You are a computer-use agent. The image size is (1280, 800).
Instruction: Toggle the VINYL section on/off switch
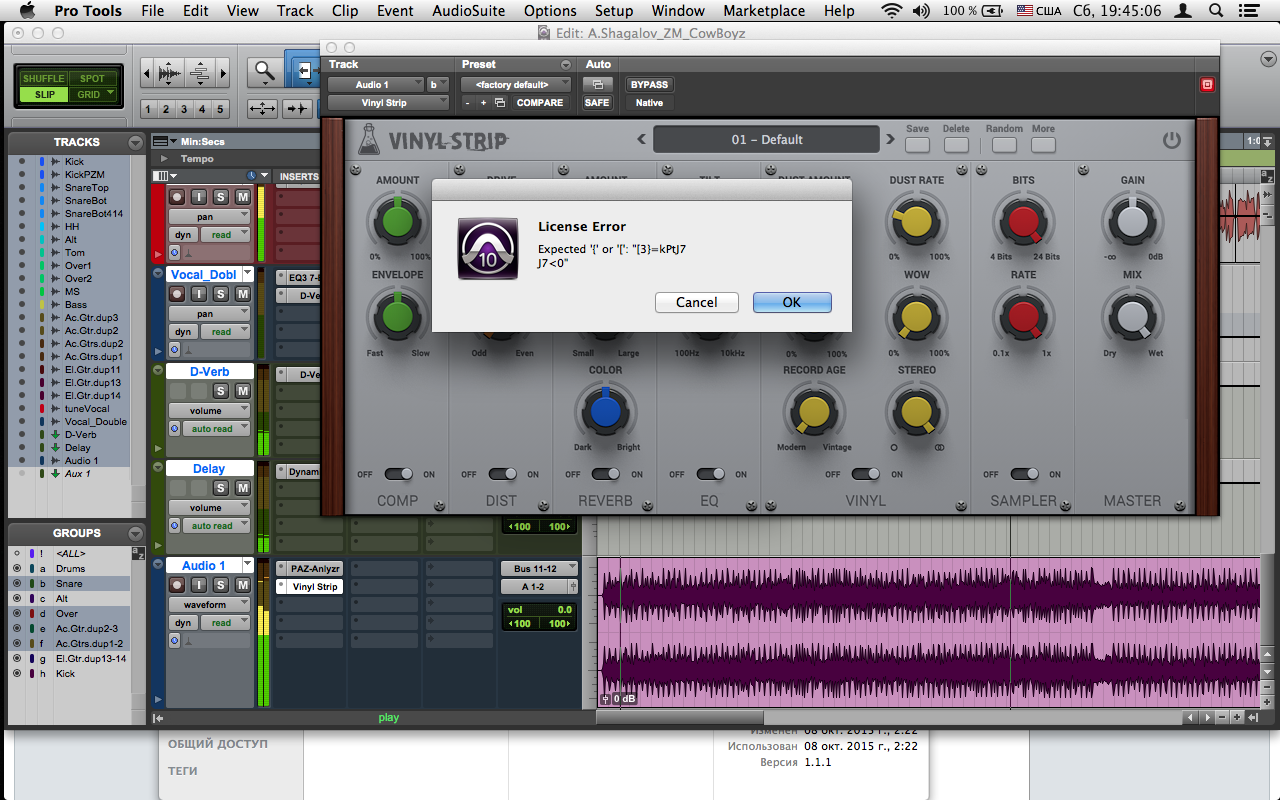click(x=866, y=474)
